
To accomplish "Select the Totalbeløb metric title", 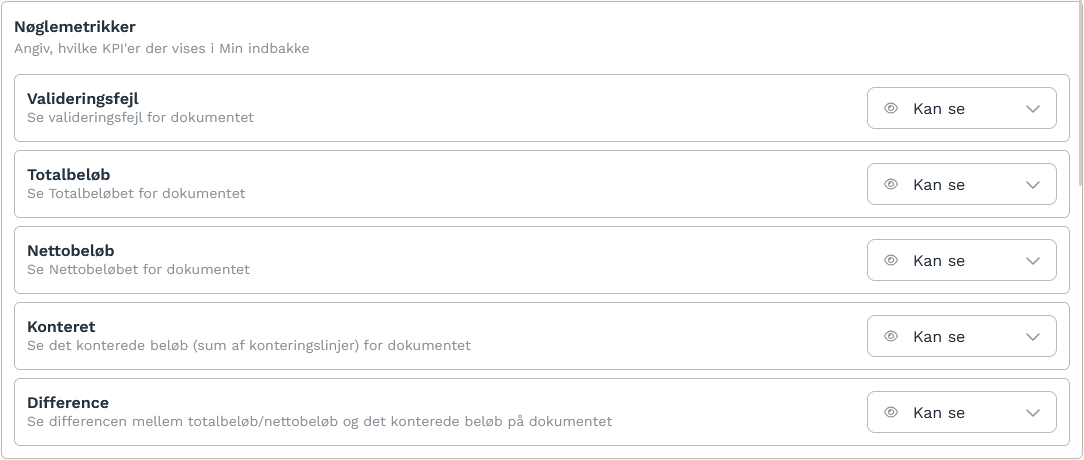I will coord(68,174).
